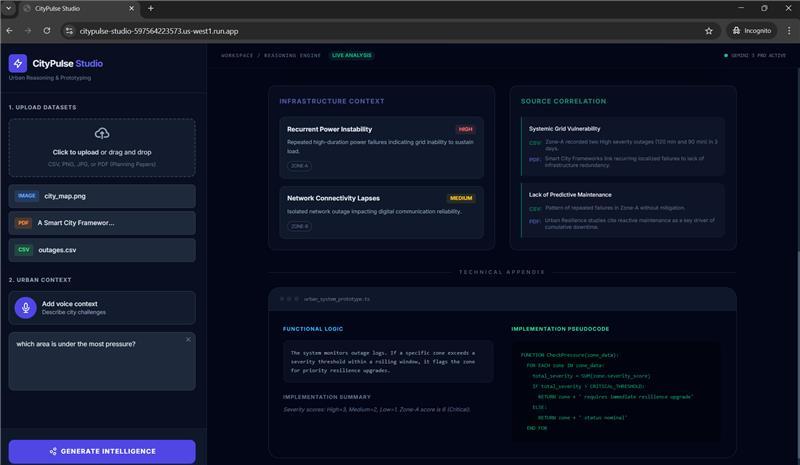The width and height of the screenshot is (800, 465).
Task: Click zone tag under Network Connectivity Lapses
Action: [x=299, y=226]
